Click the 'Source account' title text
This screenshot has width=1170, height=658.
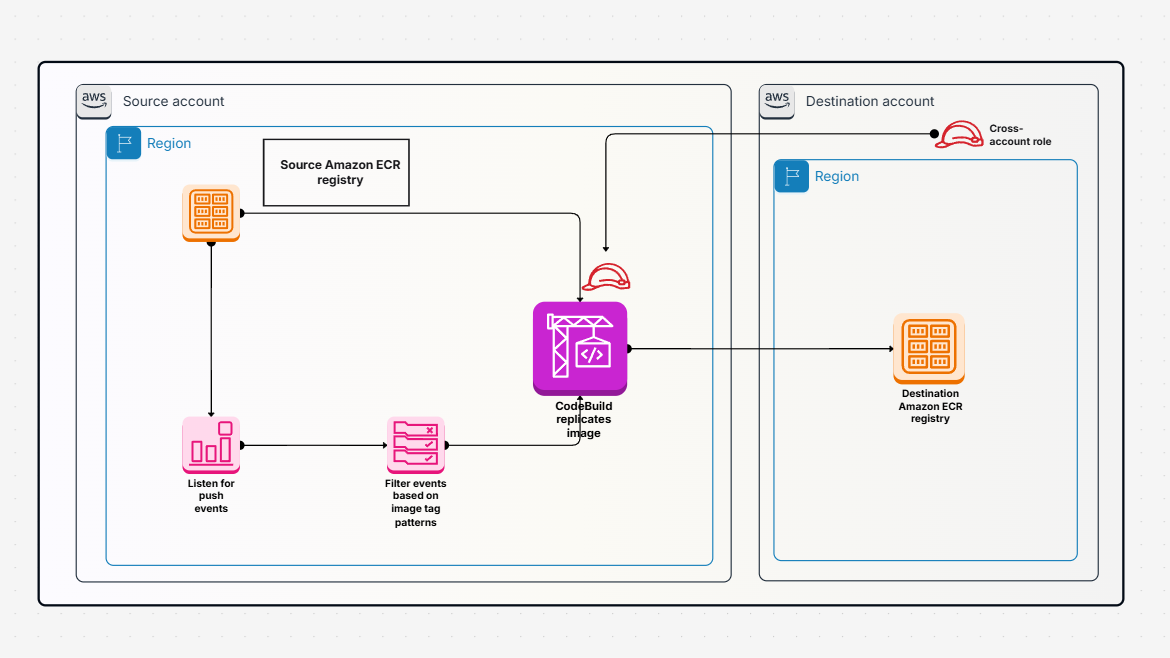[x=173, y=101]
